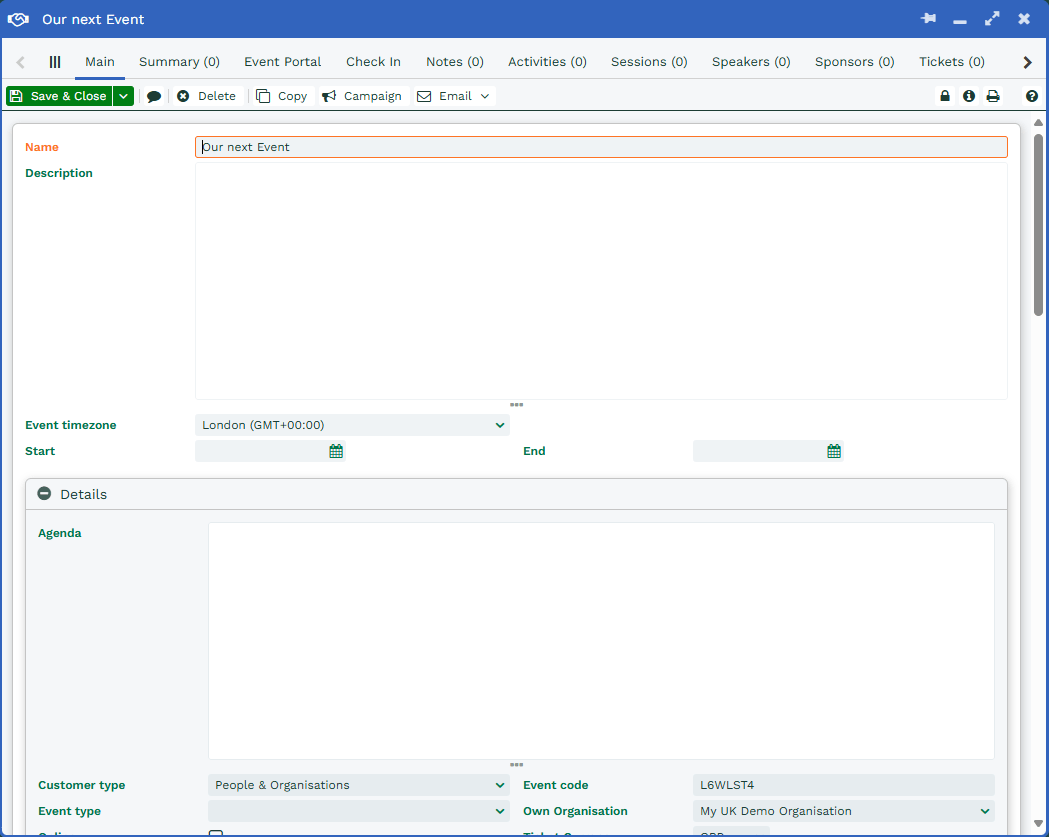Minimize the event window

click(960, 20)
